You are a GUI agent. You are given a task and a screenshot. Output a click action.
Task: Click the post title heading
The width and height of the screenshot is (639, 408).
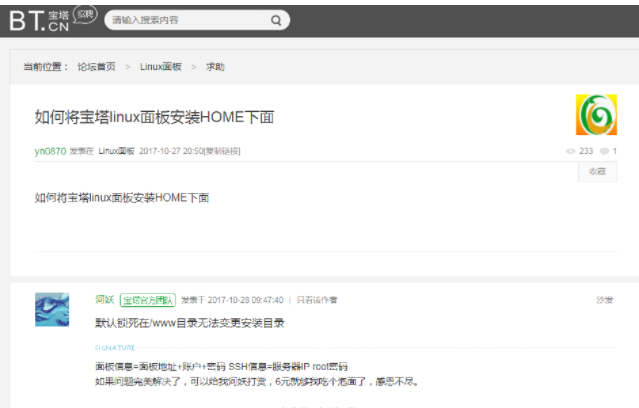(x=154, y=117)
